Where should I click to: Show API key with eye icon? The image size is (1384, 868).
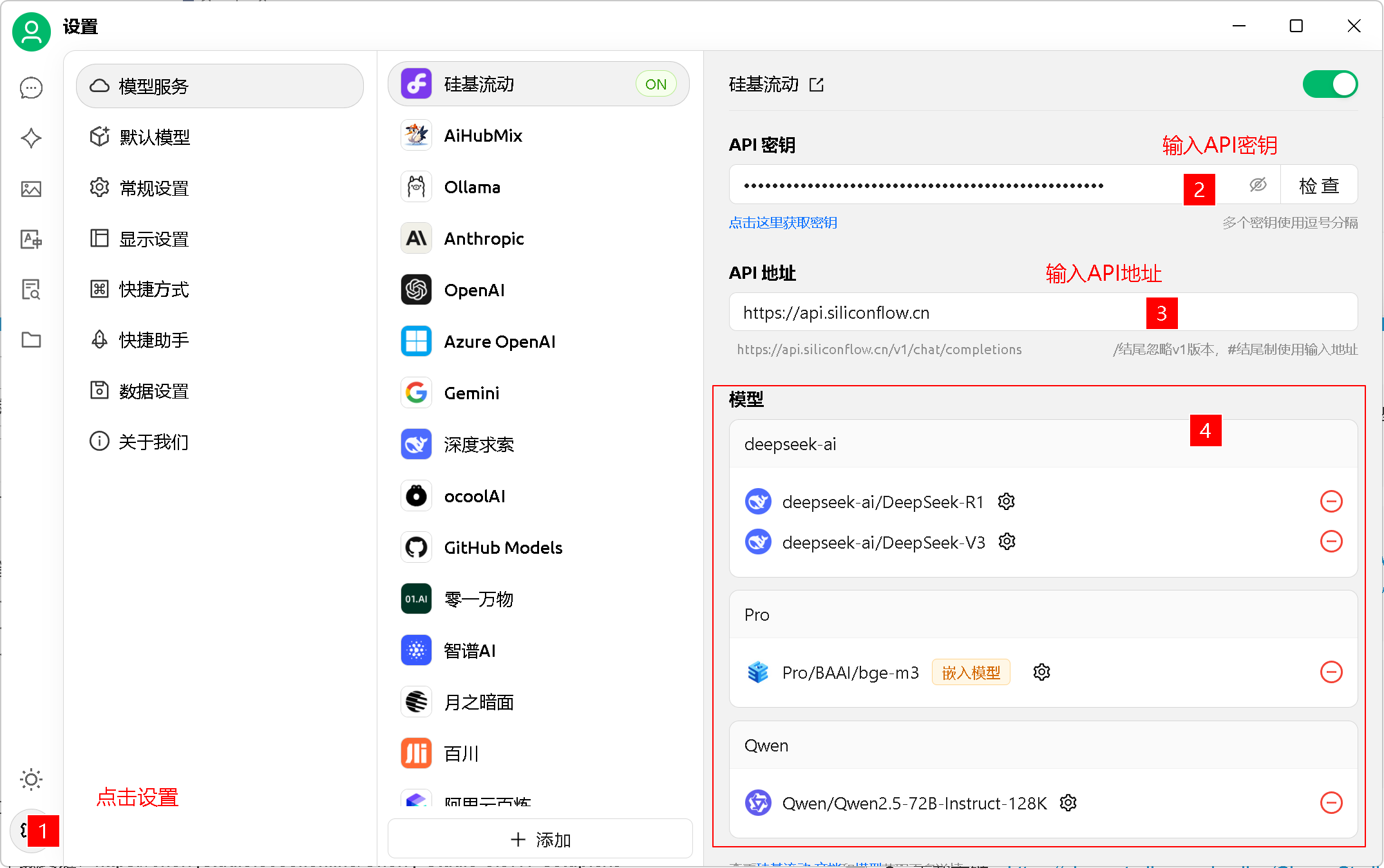click(1257, 185)
